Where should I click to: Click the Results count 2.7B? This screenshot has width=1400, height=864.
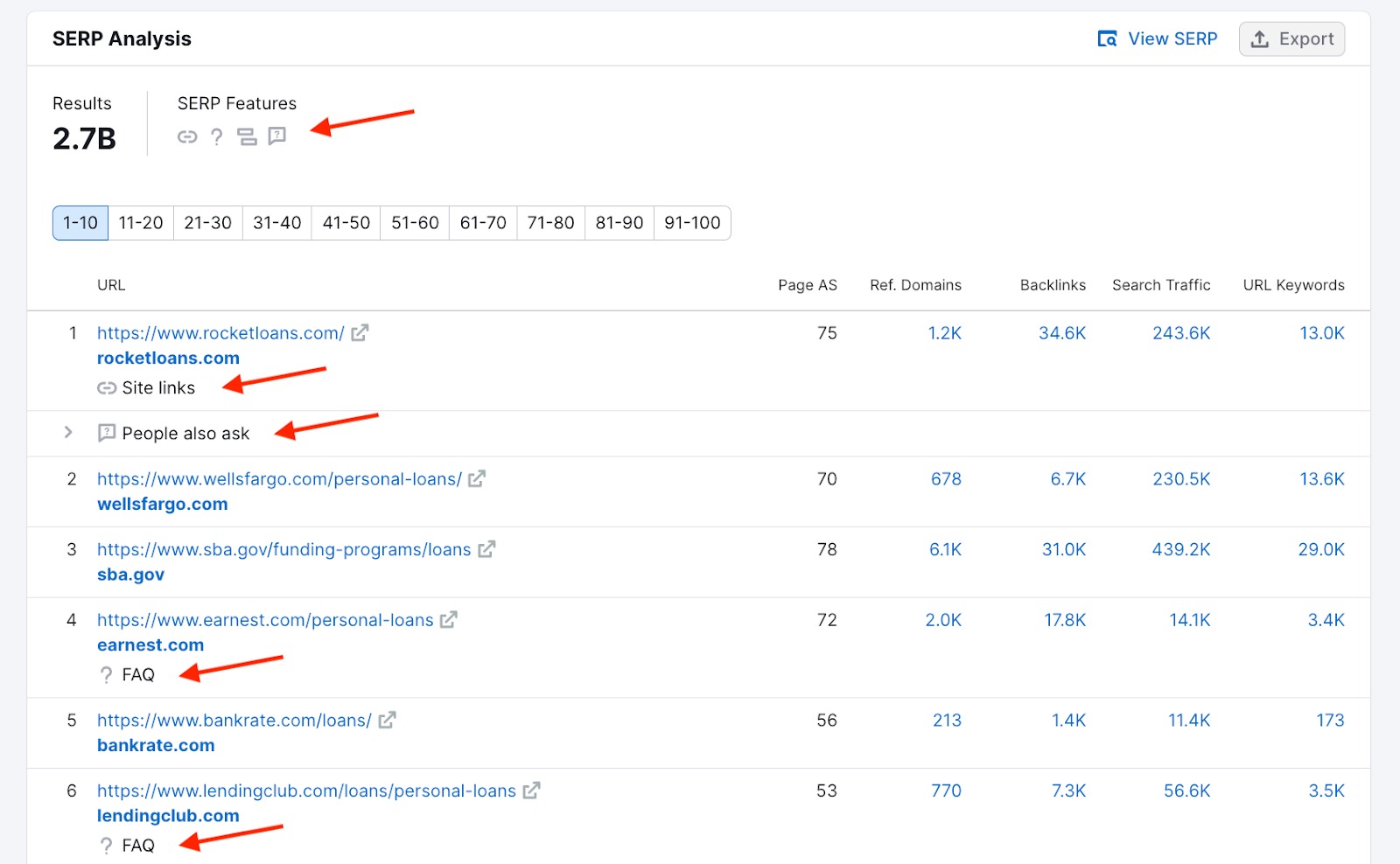(84, 139)
